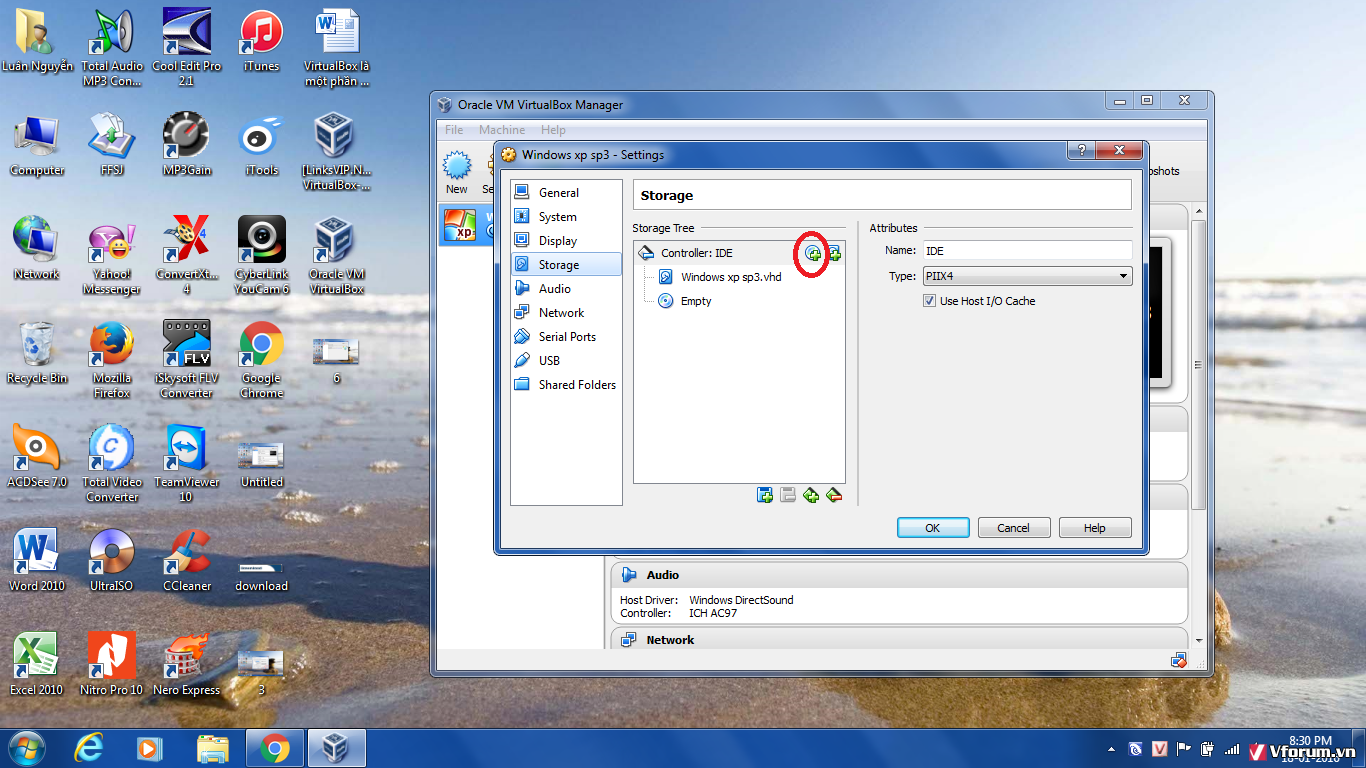Open CCleaner desktop shortcut
This screenshot has height=768, width=1366.
pyautogui.click(x=187, y=561)
